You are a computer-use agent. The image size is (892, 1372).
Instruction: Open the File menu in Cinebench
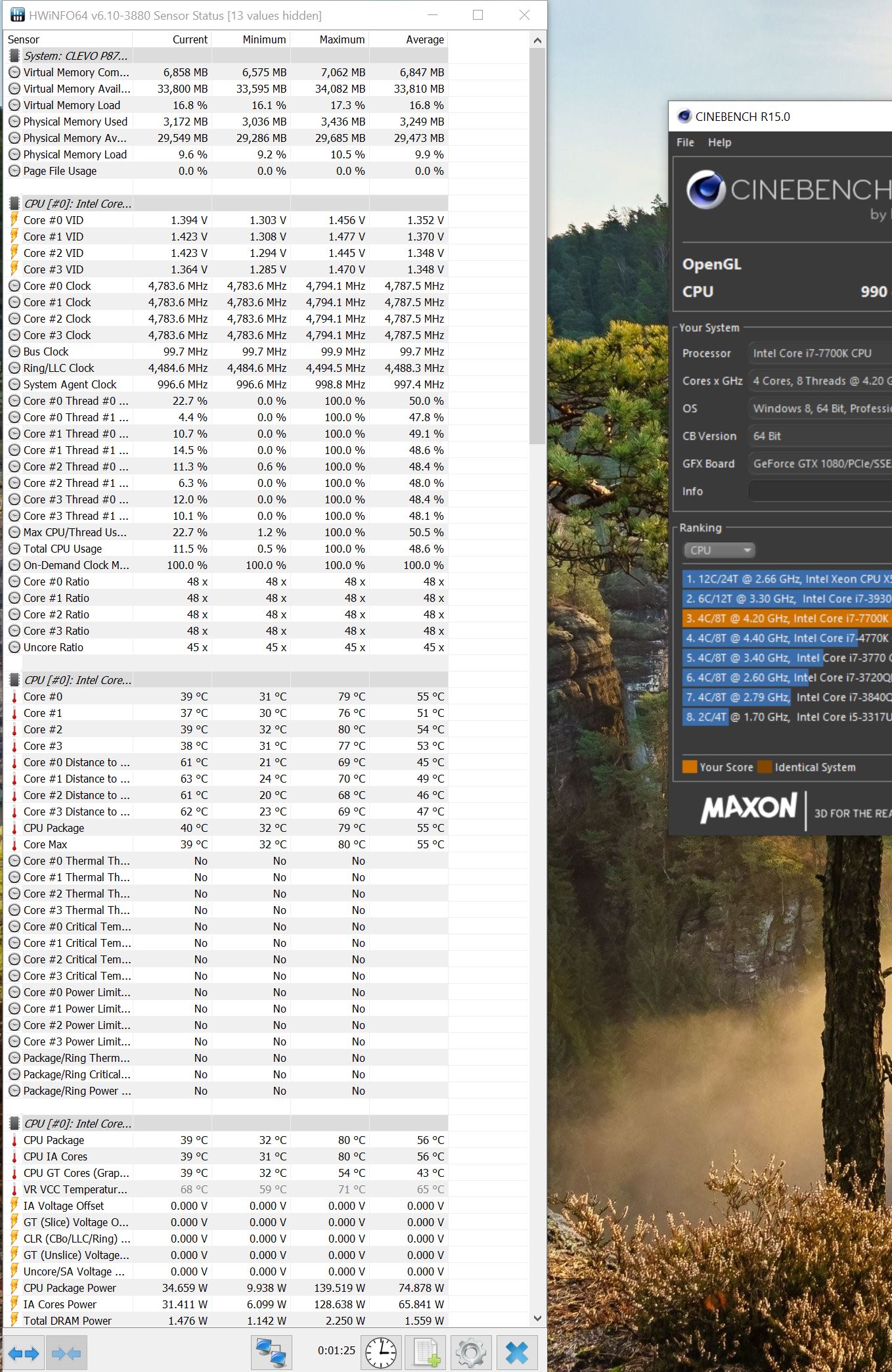(685, 143)
